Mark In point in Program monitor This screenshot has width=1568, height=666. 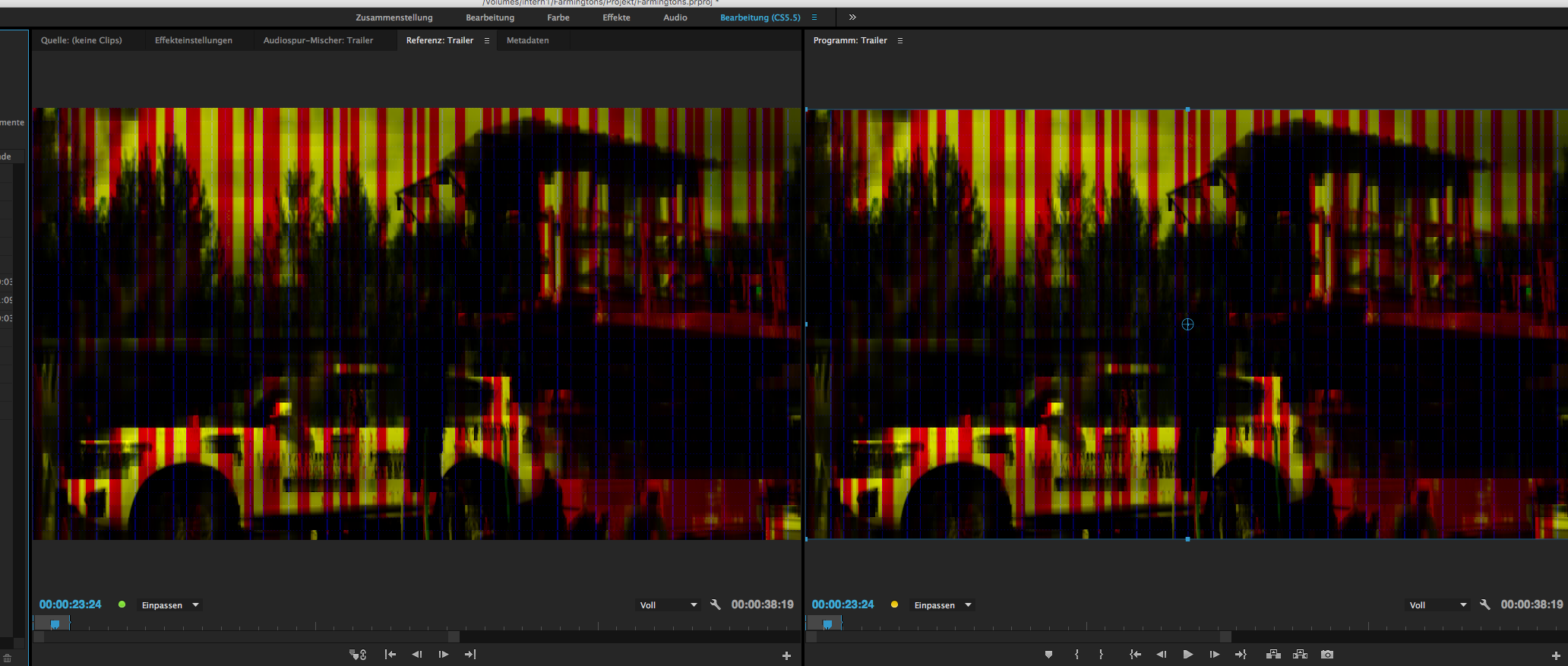[1076, 654]
